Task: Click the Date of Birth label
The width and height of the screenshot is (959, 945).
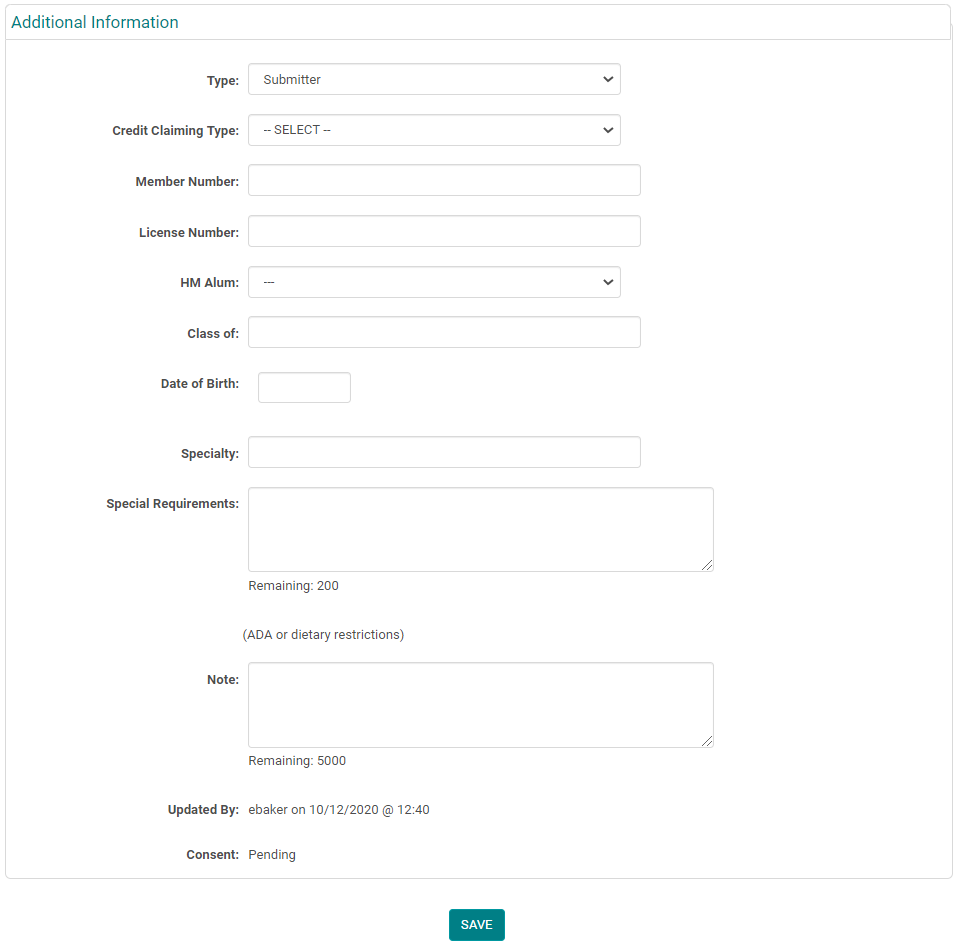Action: [x=199, y=384]
